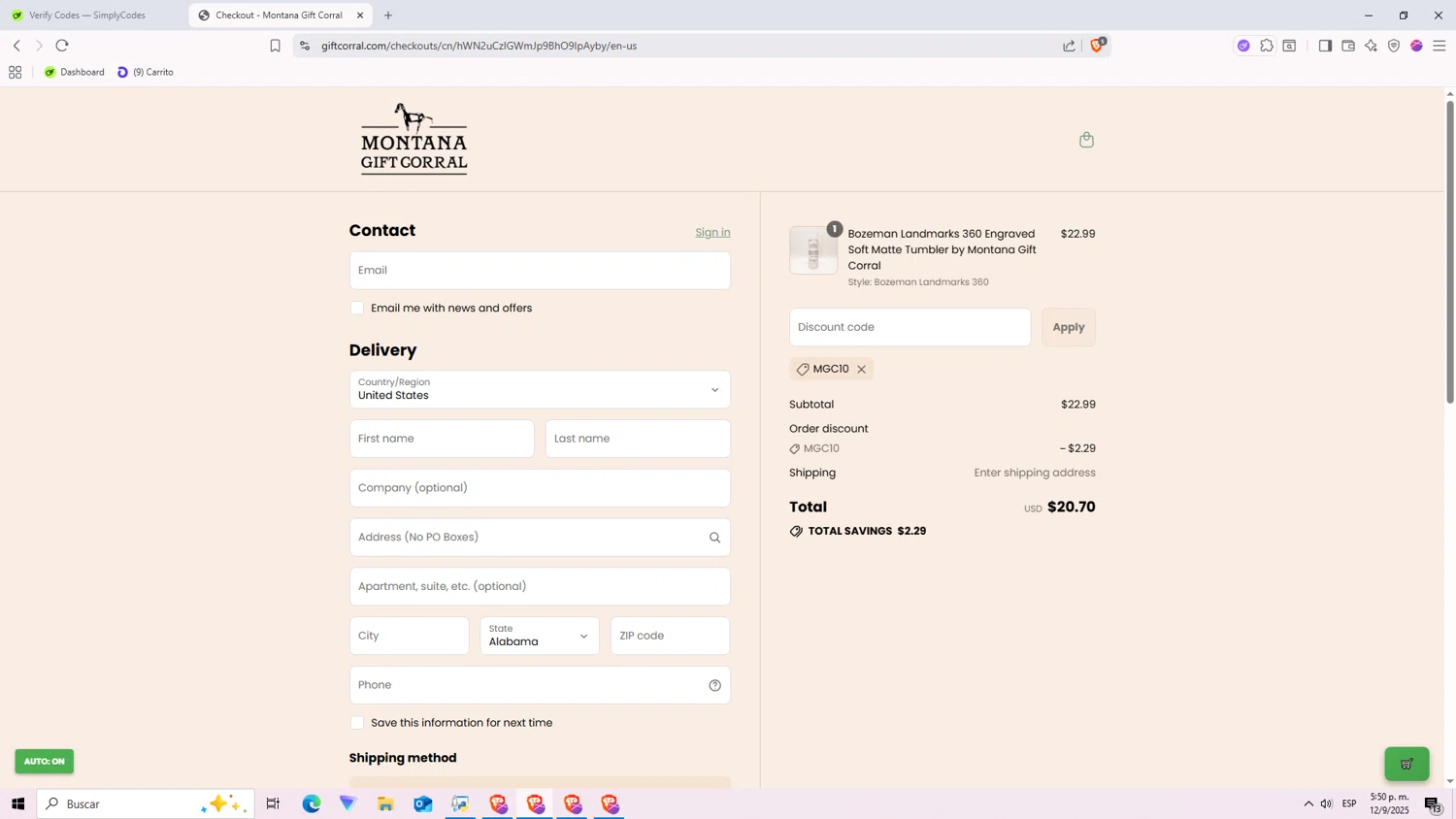Check Save this information for next time
This screenshot has height=819, width=1456.
pyautogui.click(x=357, y=723)
